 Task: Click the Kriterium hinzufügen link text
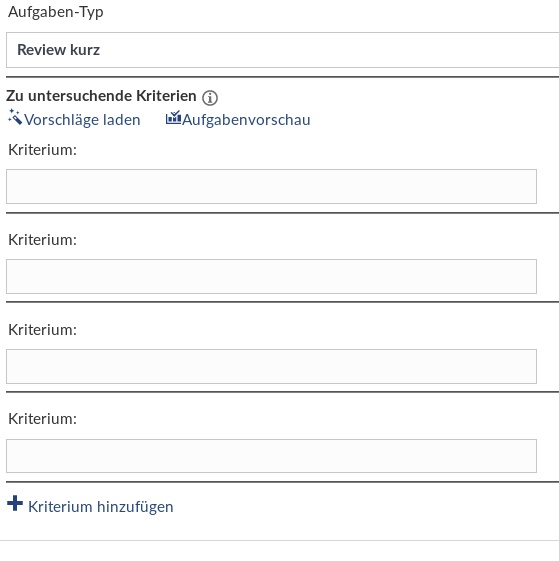pyautogui.click(x=101, y=507)
